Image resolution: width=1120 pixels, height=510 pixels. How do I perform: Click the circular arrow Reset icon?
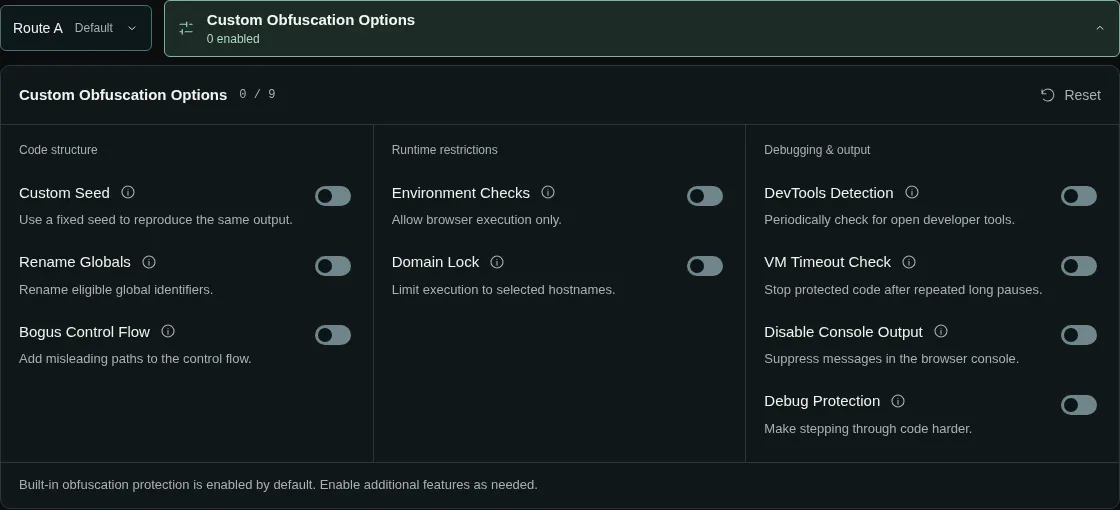[1047, 95]
